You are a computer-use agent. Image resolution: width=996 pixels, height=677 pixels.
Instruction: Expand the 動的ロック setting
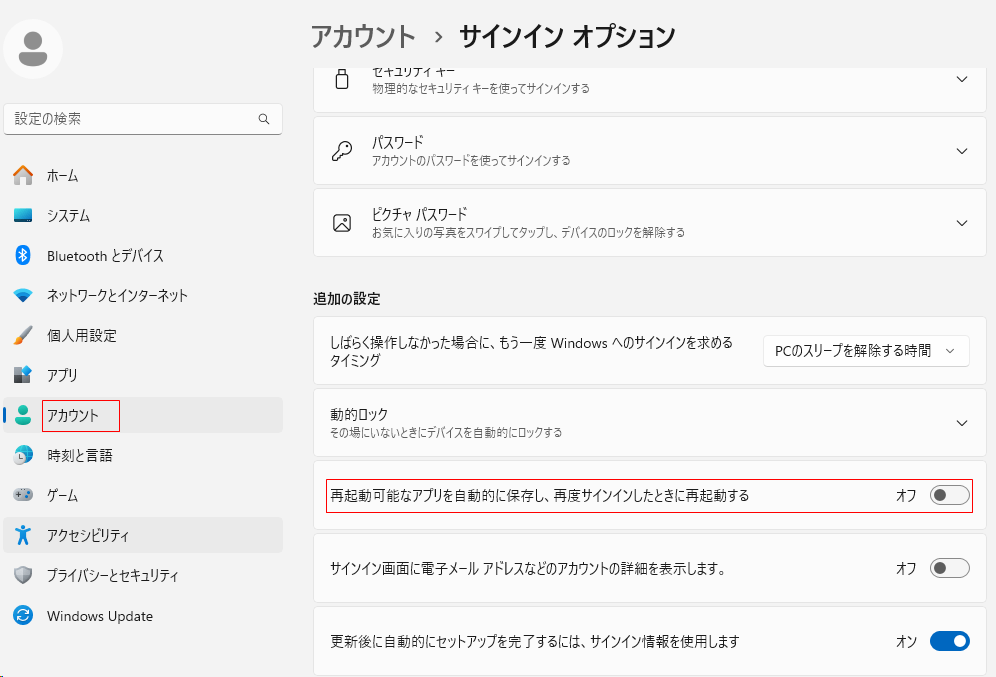[x=961, y=423]
